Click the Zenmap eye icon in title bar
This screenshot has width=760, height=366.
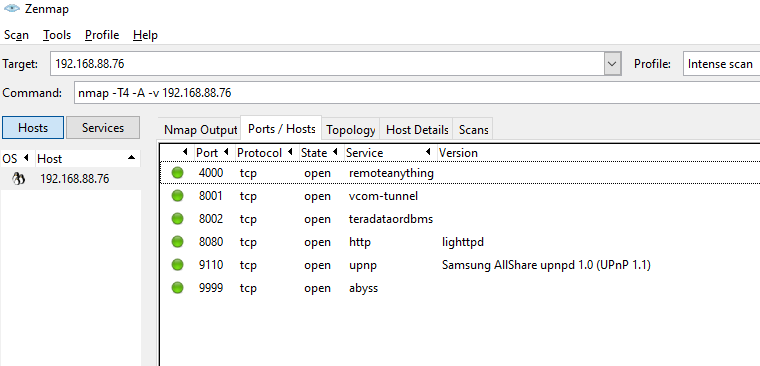pyautogui.click(x=11, y=9)
